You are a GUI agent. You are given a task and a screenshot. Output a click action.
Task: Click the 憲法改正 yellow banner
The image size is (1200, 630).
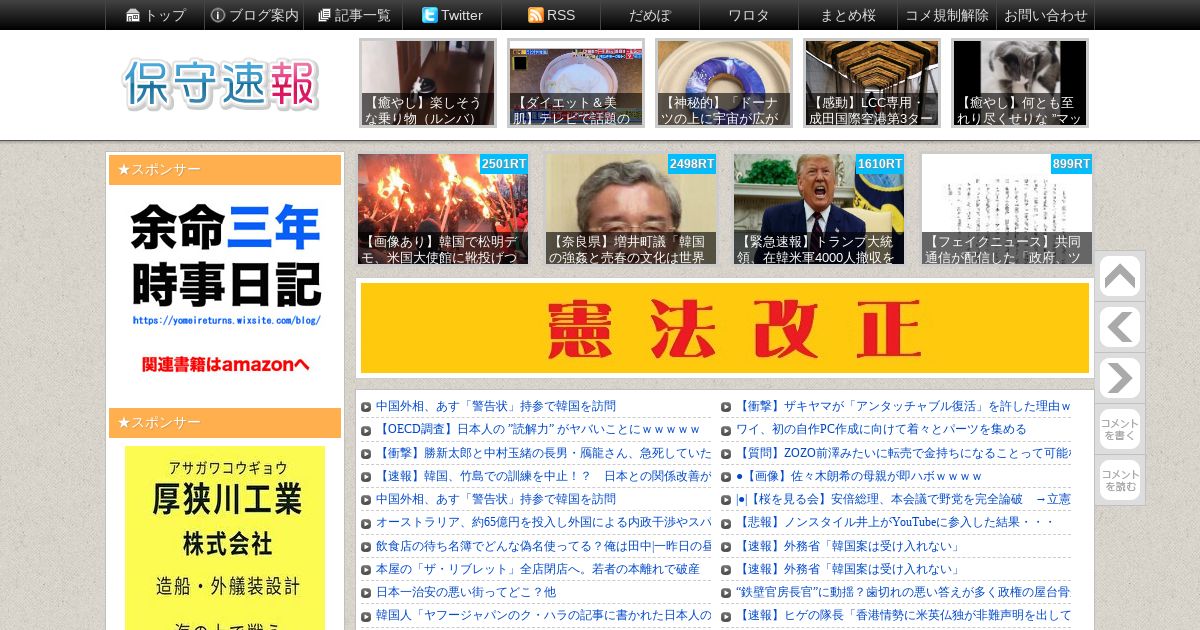tap(725, 328)
